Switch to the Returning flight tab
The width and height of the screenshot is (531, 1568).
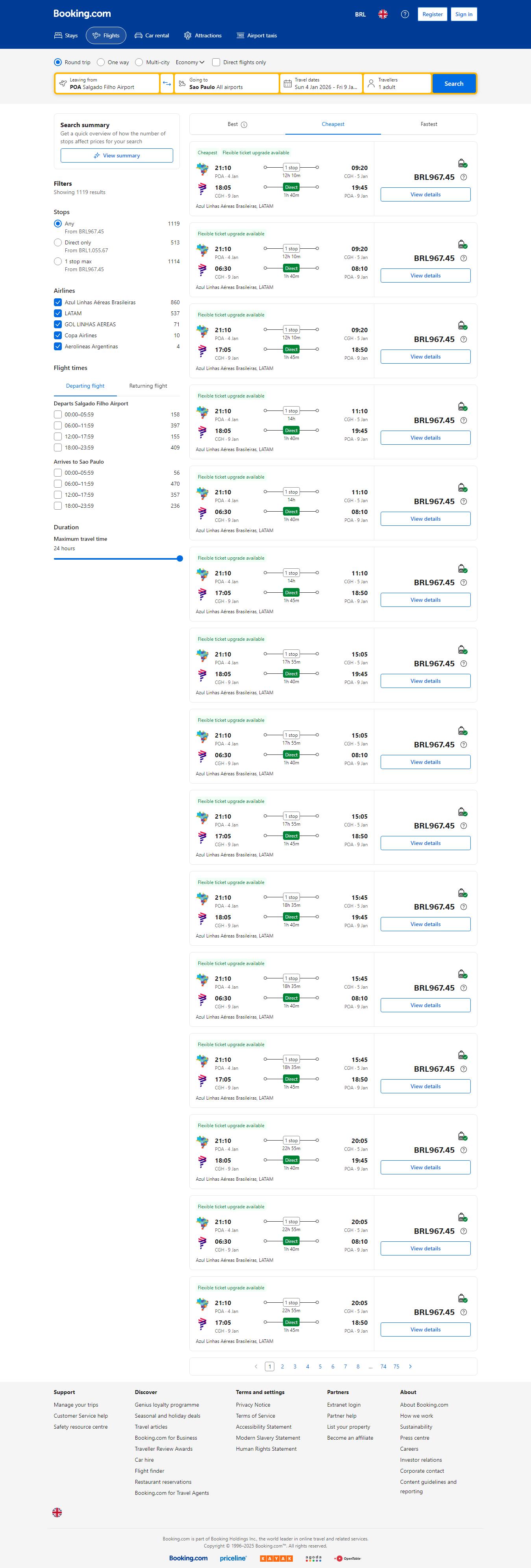148,386
